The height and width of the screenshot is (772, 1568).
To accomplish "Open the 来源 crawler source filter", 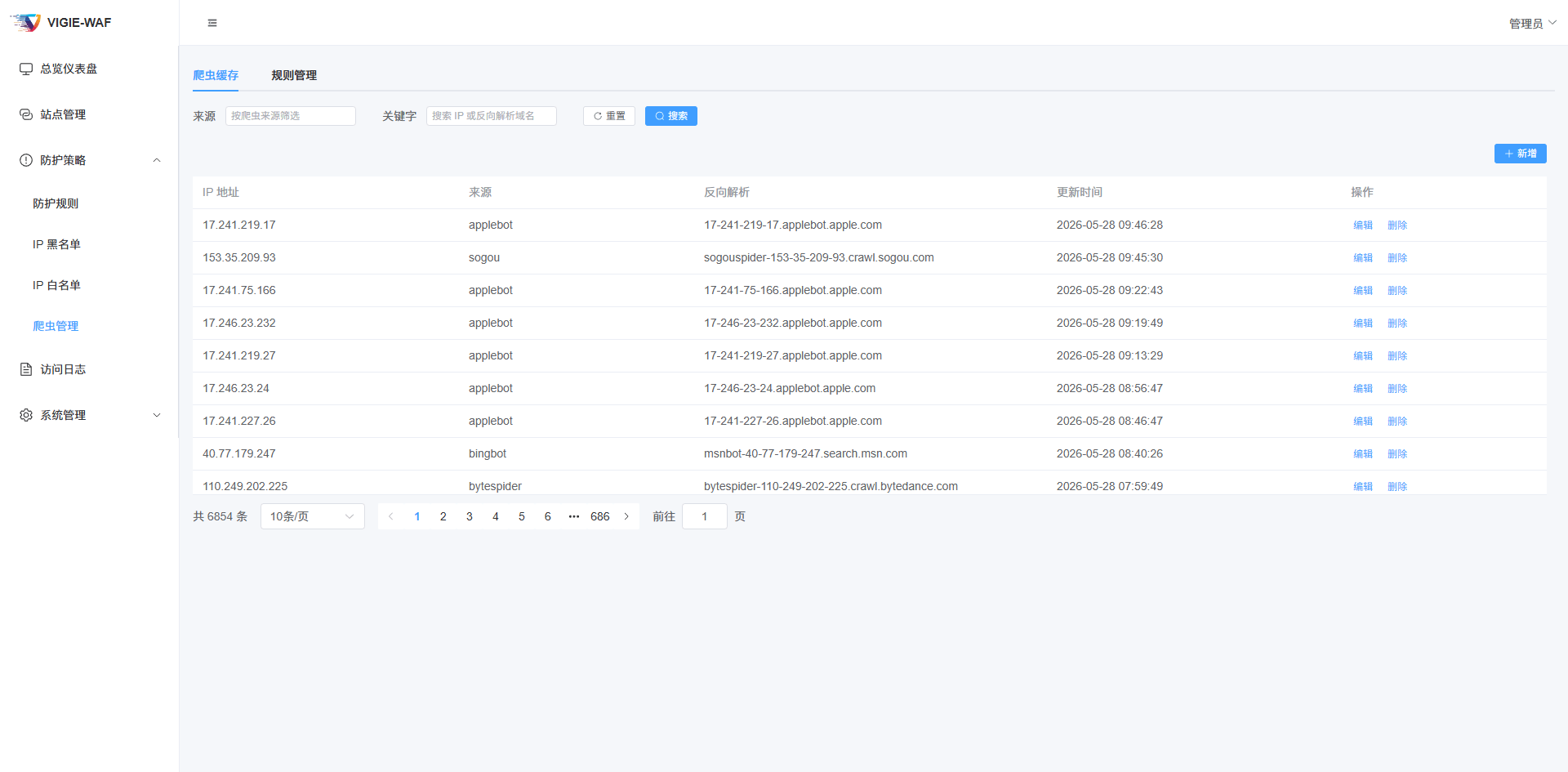I will point(291,116).
